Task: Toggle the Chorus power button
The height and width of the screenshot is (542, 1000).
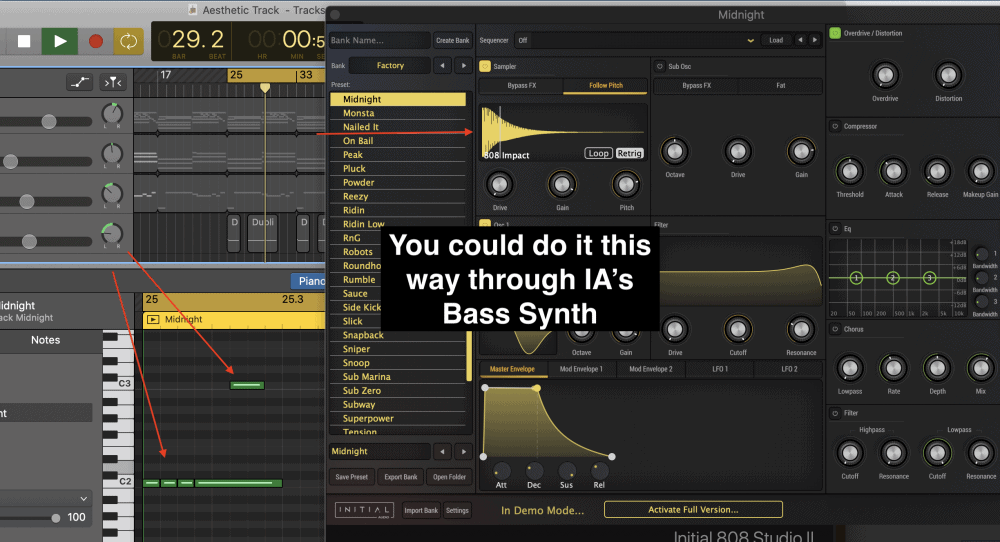Action: [x=835, y=329]
